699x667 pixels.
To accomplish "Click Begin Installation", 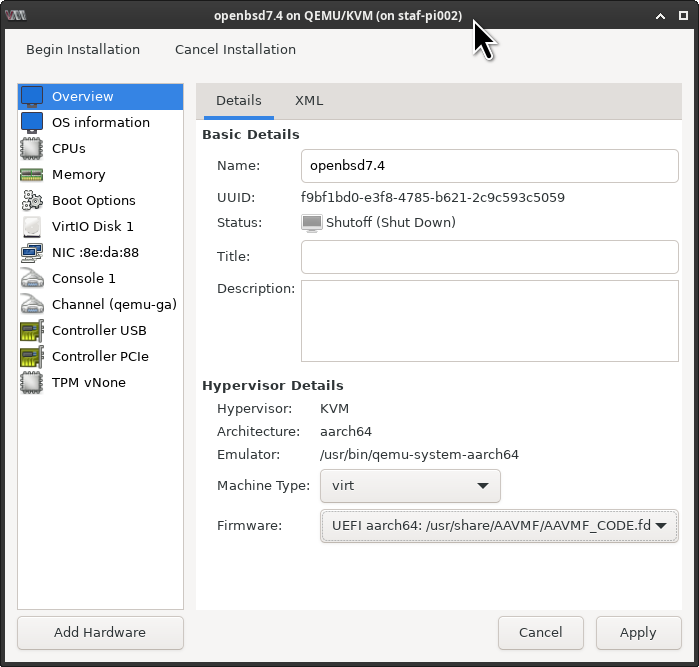I will [x=83, y=49].
